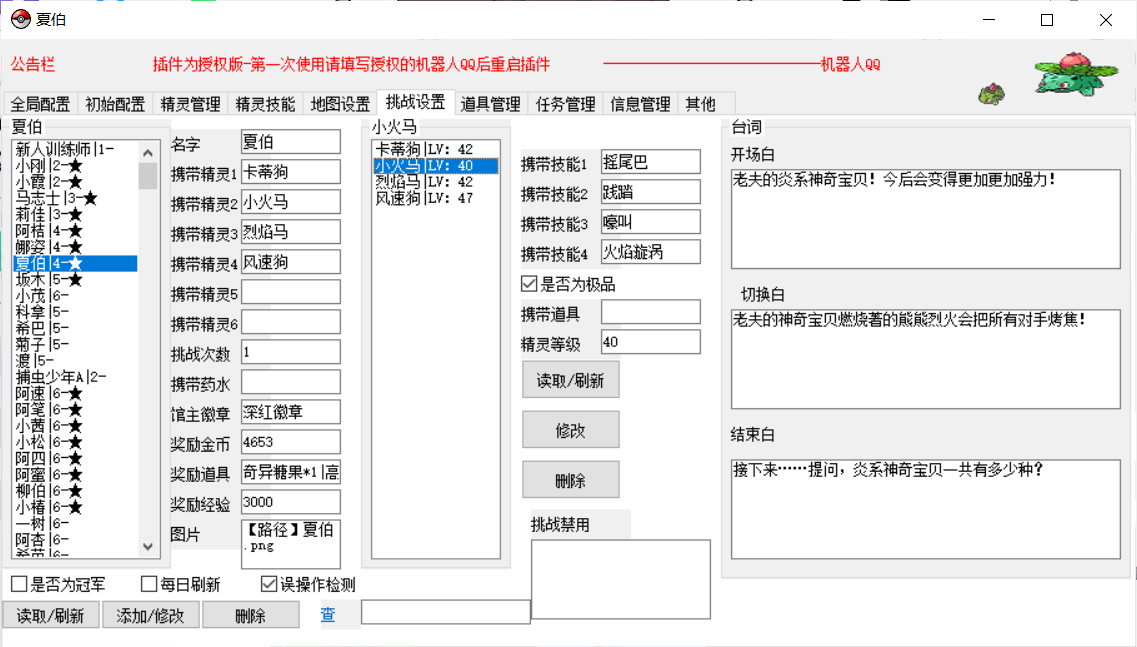1137x647 pixels.
Task: Open the 地图设置 tab
Action: coord(340,104)
